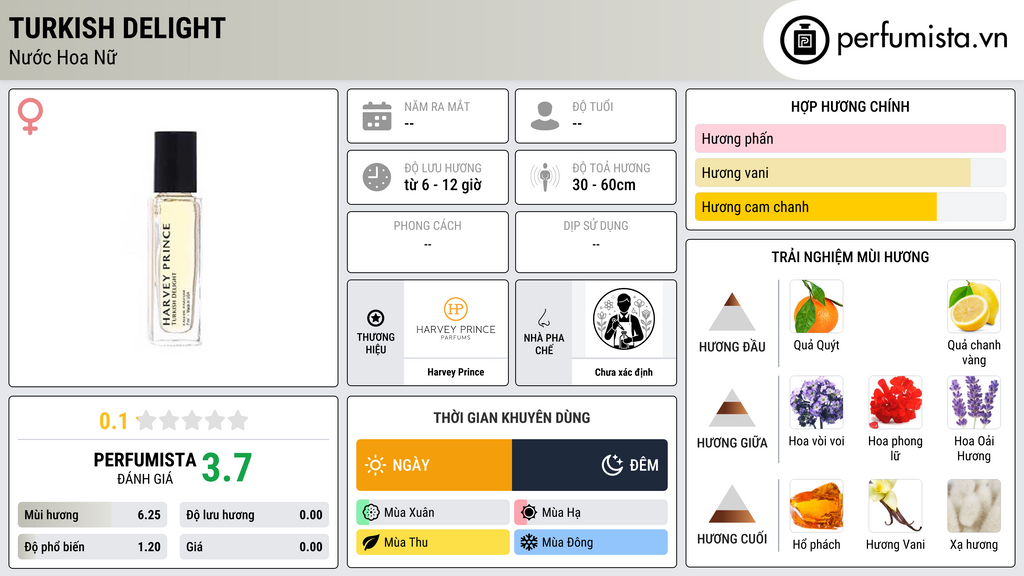This screenshot has width=1024, height=576.
Task: Click the Thời gian khuyên dùng heading
Action: click(512, 418)
